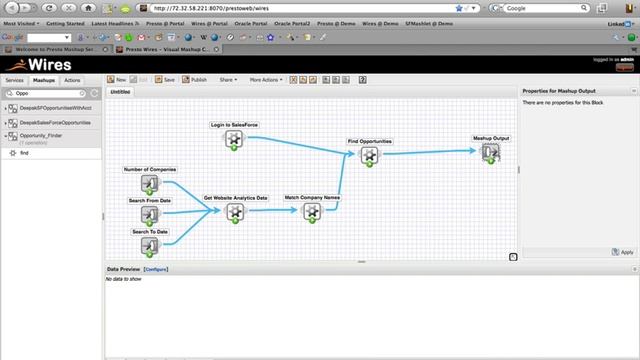Screen dimensions: 640x360
Task: Click the first gray layout icon in toolbar
Action: coord(326,80)
